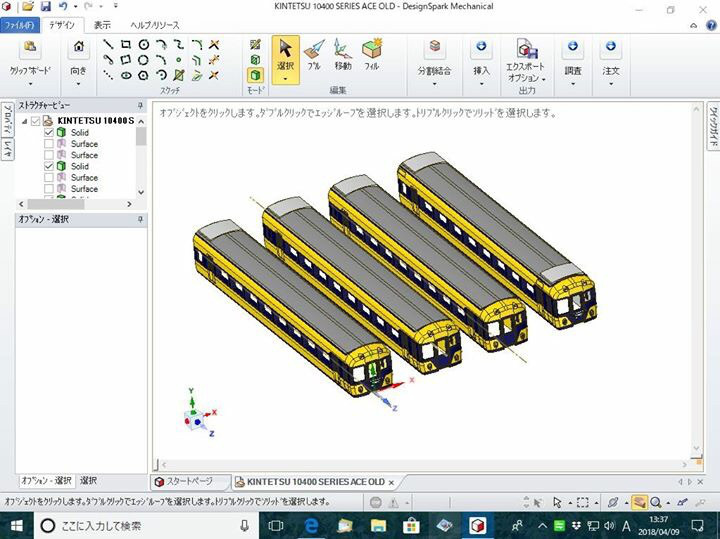This screenshot has height=539, width=720.
Task: Close the KINTETSU 10400 SERIES ACE OLD tab
Action: click(391, 483)
